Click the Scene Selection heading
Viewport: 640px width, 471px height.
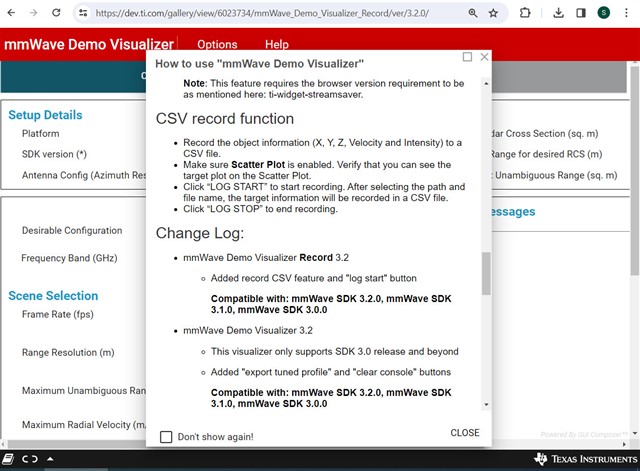click(x=53, y=295)
